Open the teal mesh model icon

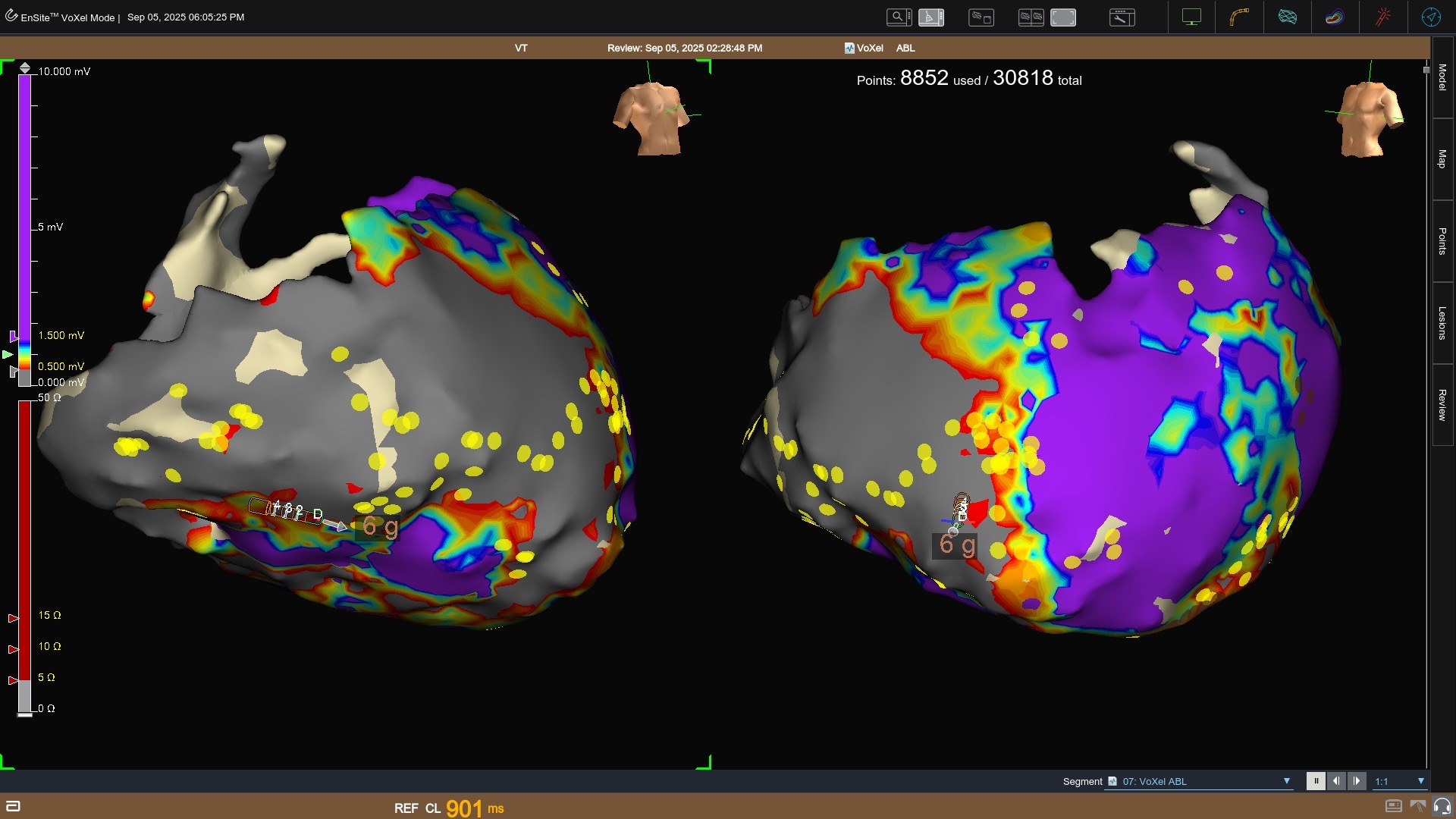point(1287,17)
